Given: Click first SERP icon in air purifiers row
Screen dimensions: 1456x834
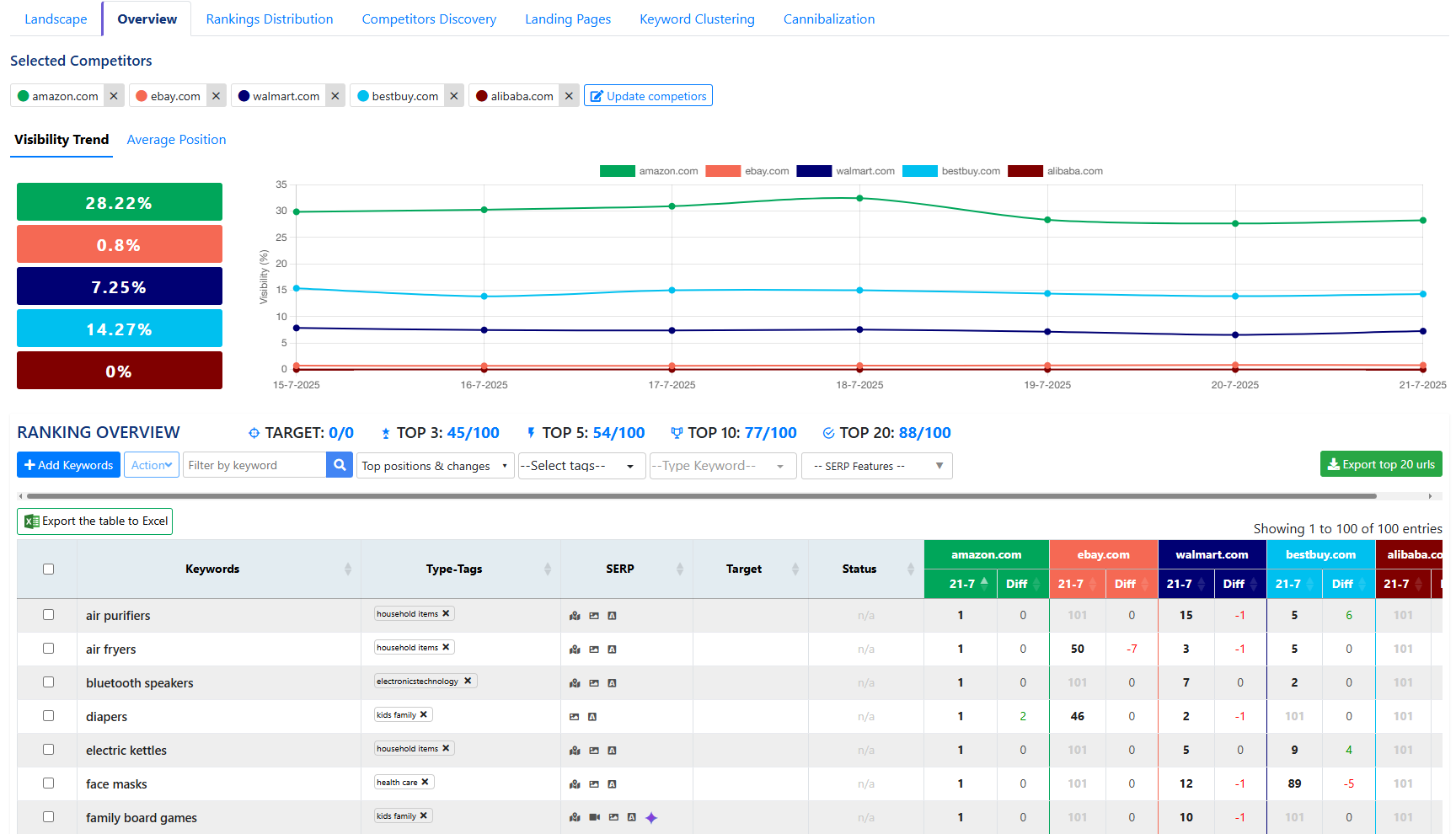Looking at the screenshot, I should pos(575,616).
